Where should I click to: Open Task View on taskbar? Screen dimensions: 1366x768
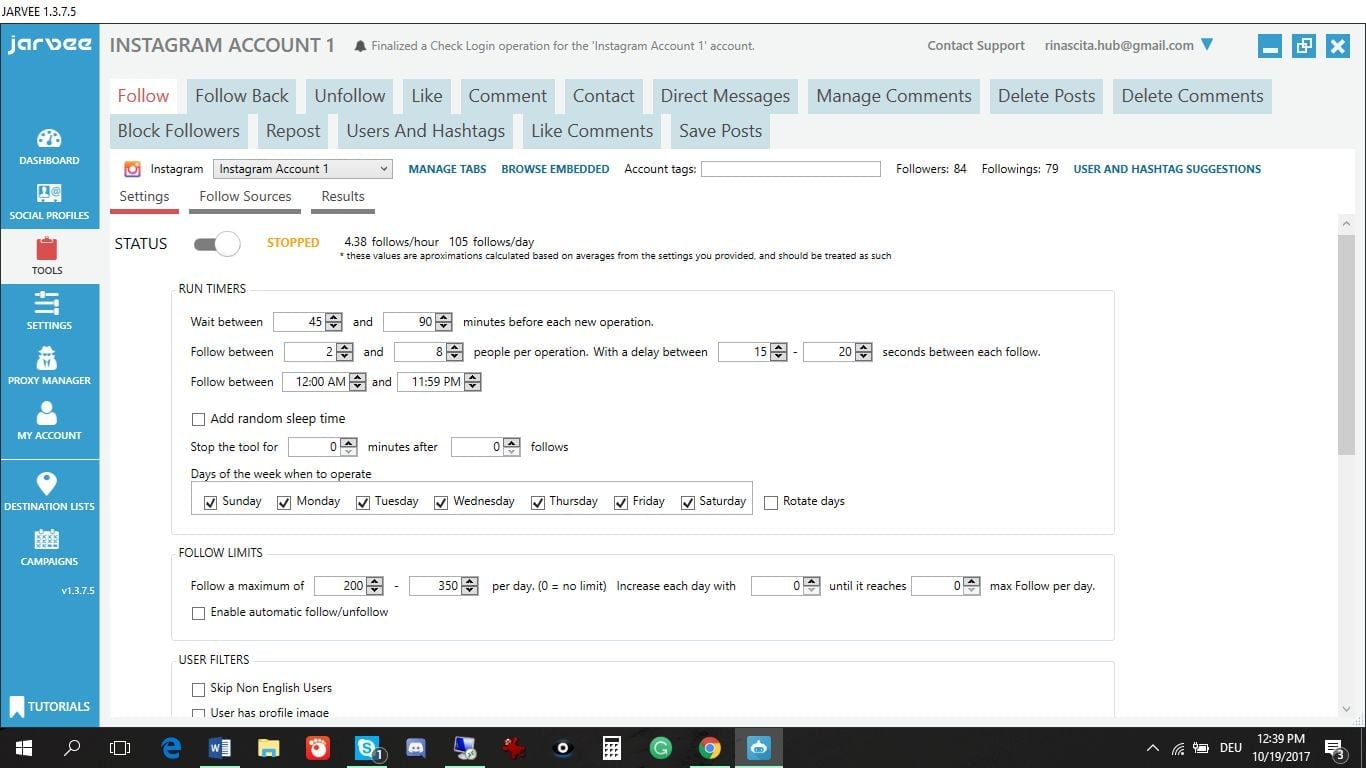click(120, 747)
